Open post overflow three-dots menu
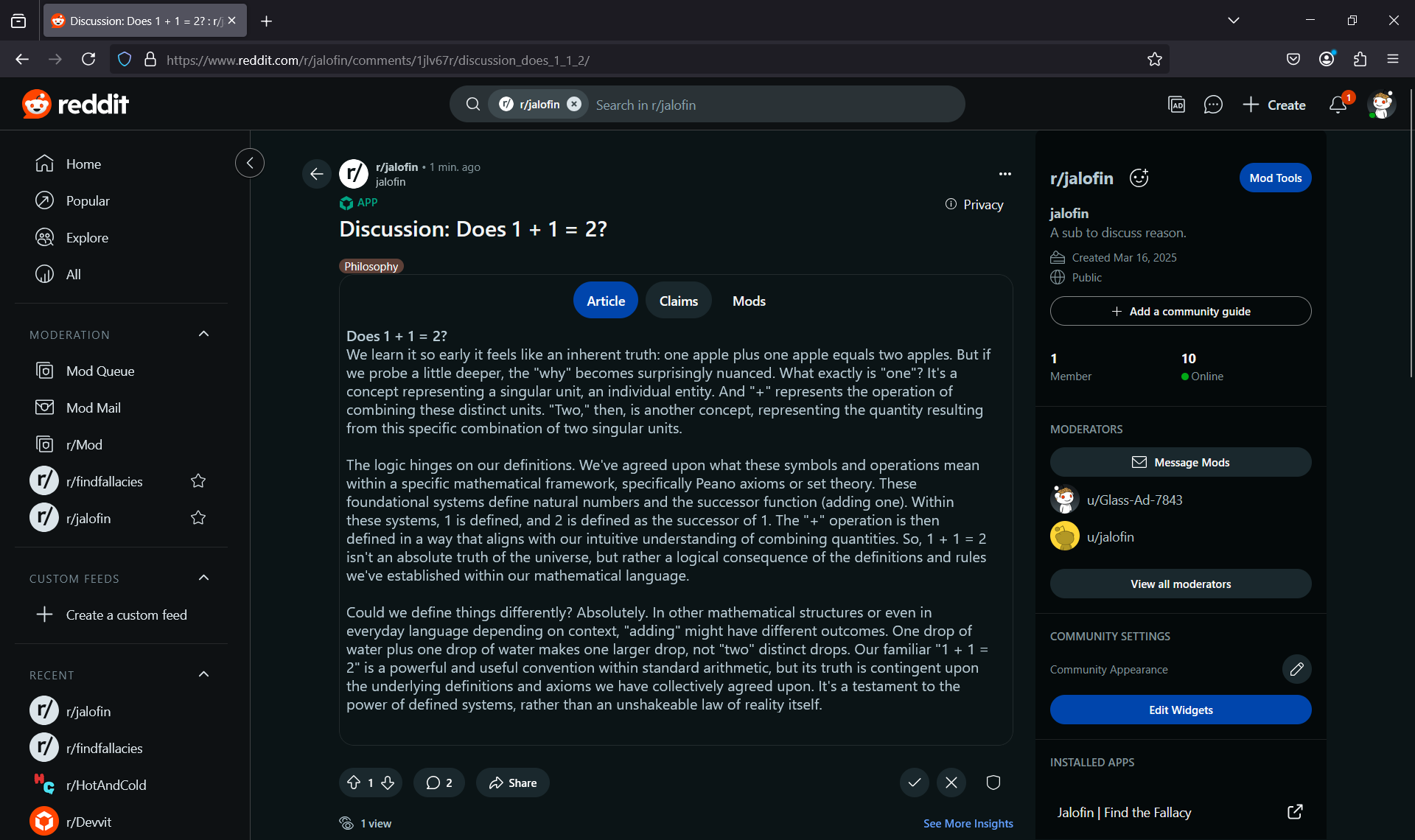The image size is (1415, 840). [x=1005, y=174]
